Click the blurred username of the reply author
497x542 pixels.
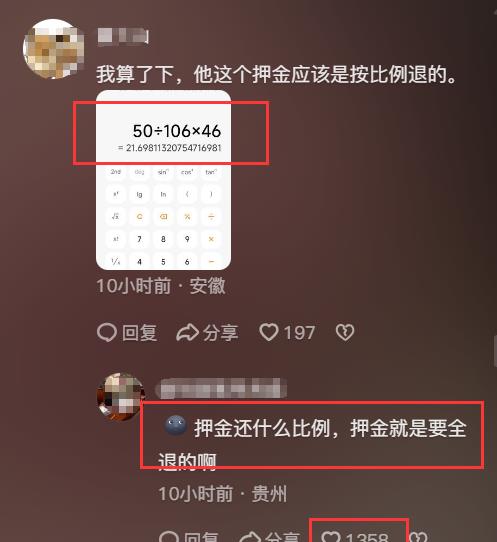[221, 388]
